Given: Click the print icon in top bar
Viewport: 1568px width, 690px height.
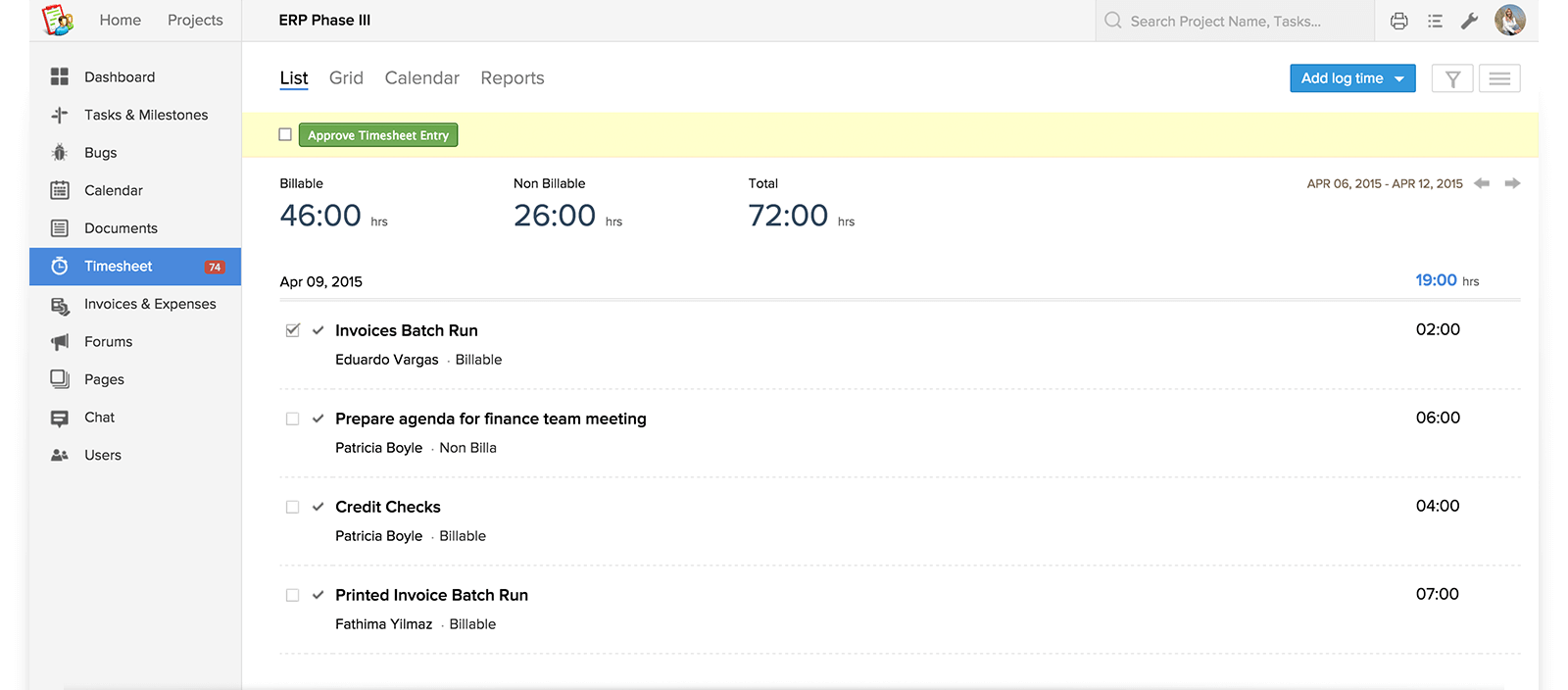Looking at the screenshot, I should pos(1398,21).
